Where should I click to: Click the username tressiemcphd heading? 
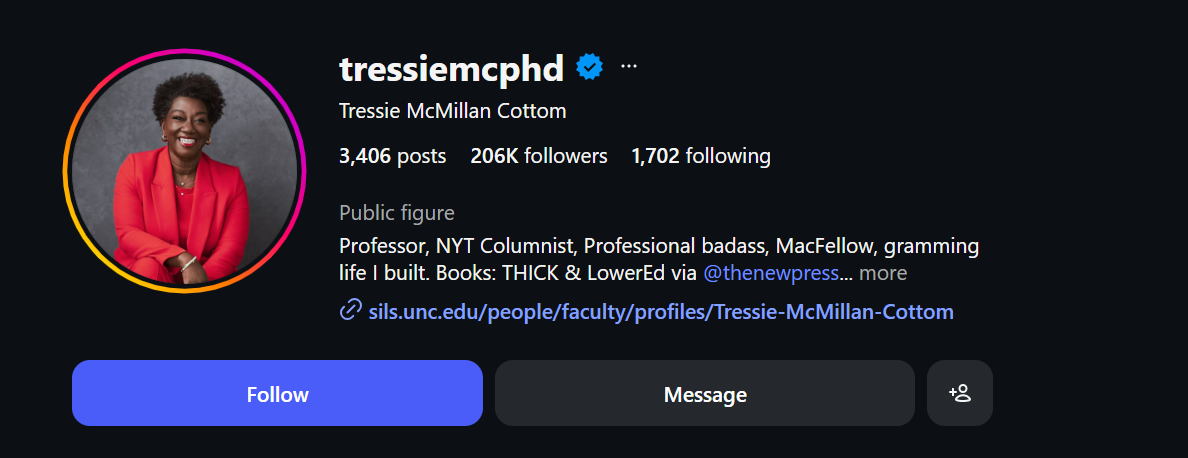[x=452, y=68]
